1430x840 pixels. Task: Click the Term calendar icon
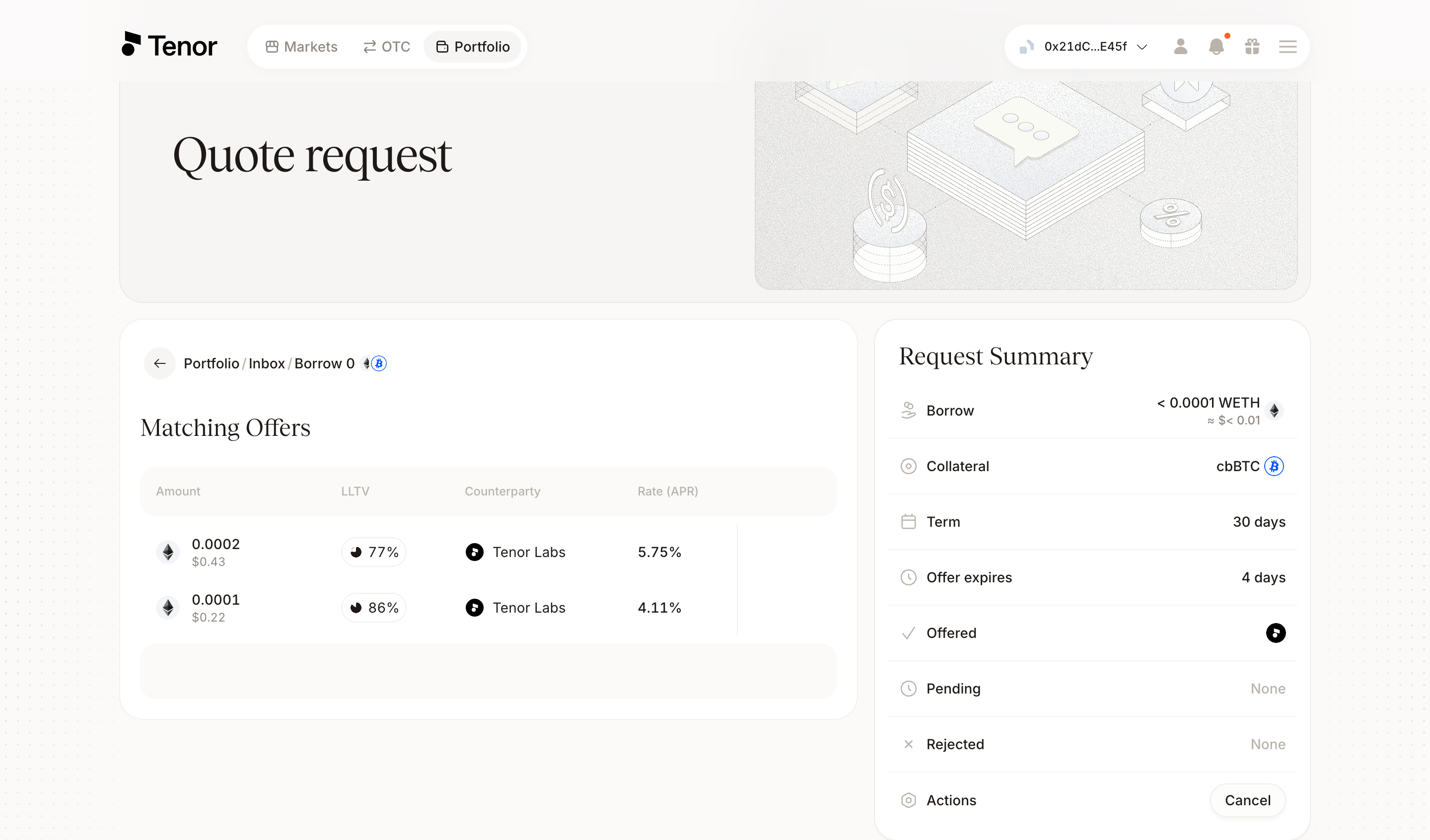click(x=908, y=522)
